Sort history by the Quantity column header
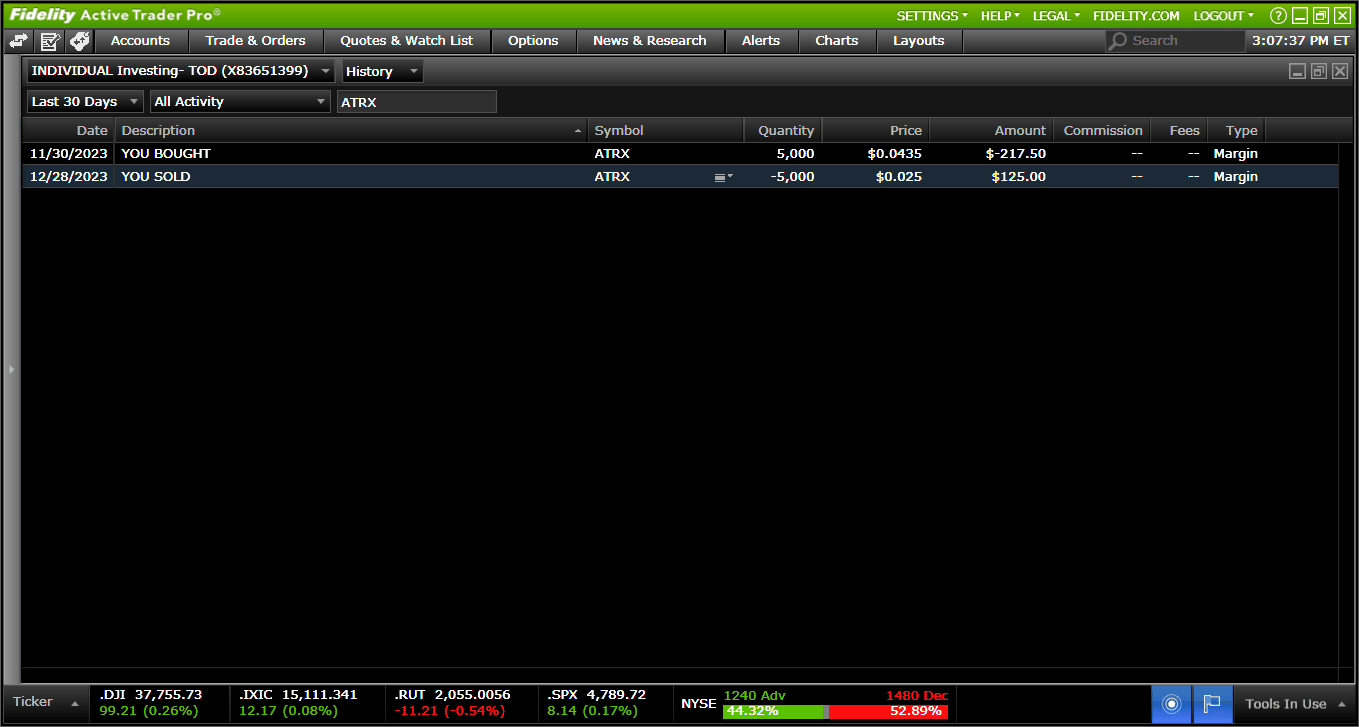 click(783, 131)
